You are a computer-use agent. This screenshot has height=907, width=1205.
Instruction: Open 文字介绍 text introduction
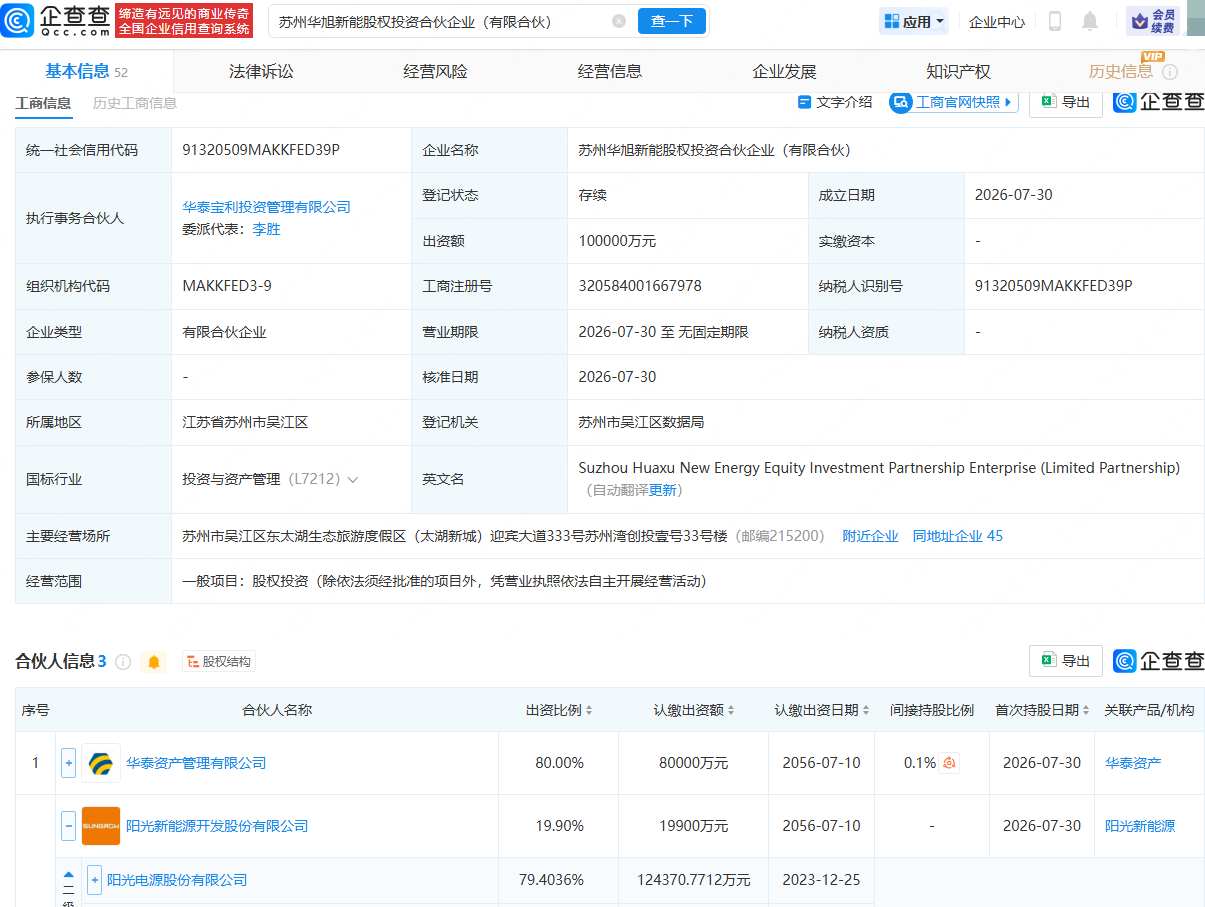coord(835,102)
